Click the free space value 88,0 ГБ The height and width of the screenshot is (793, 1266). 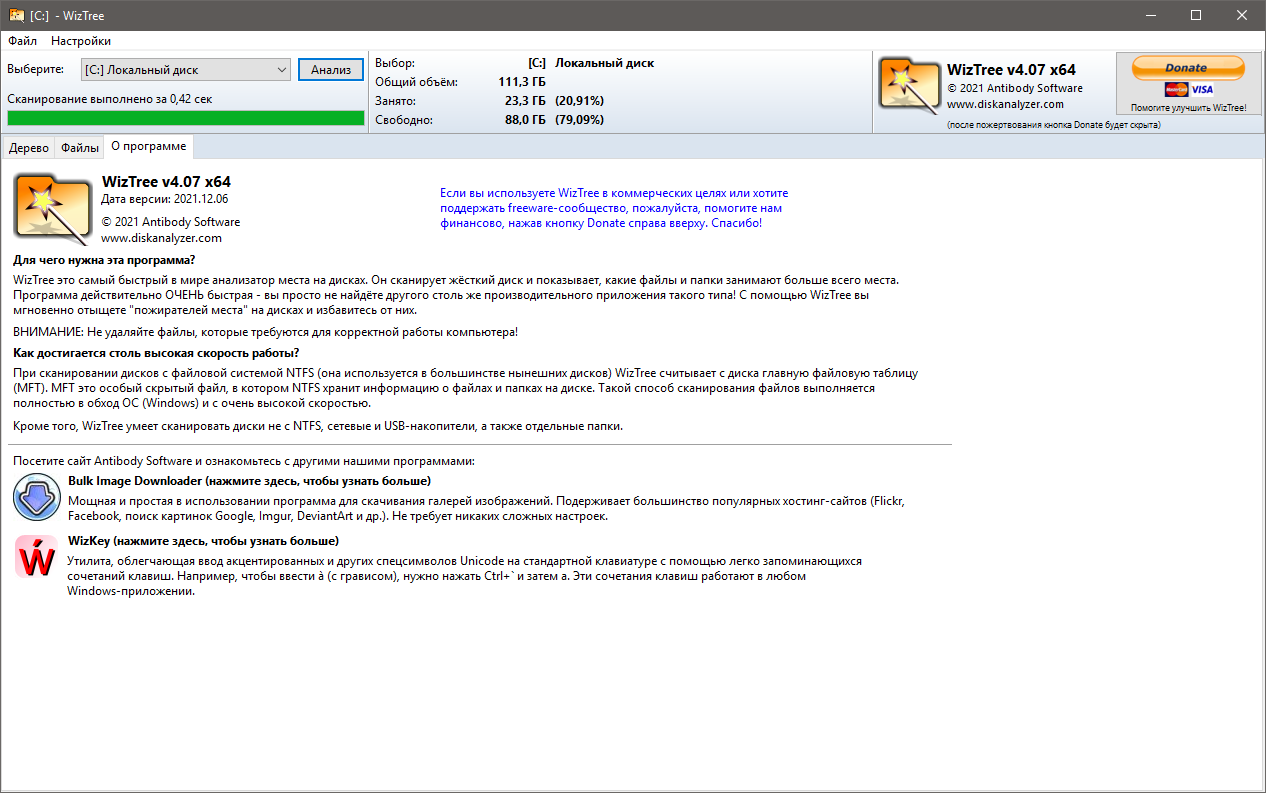pyautogui.click(x=525, y=120)
